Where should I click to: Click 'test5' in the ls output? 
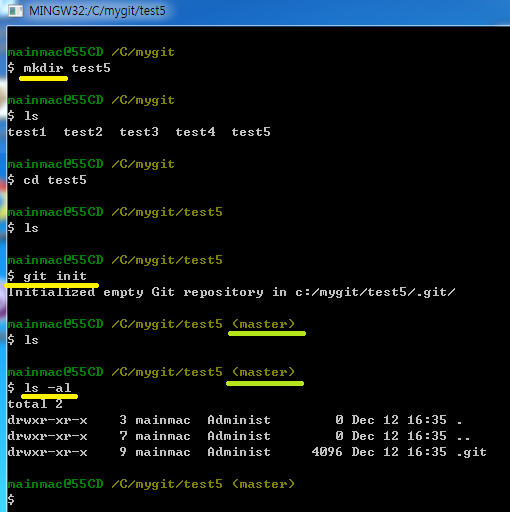(251, 132)
